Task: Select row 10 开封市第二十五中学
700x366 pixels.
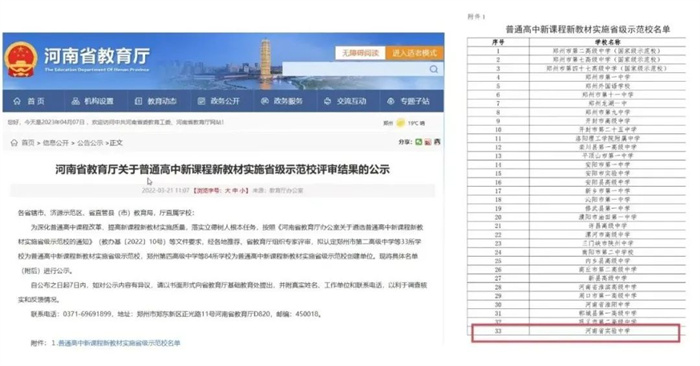Action: [576, 129]
